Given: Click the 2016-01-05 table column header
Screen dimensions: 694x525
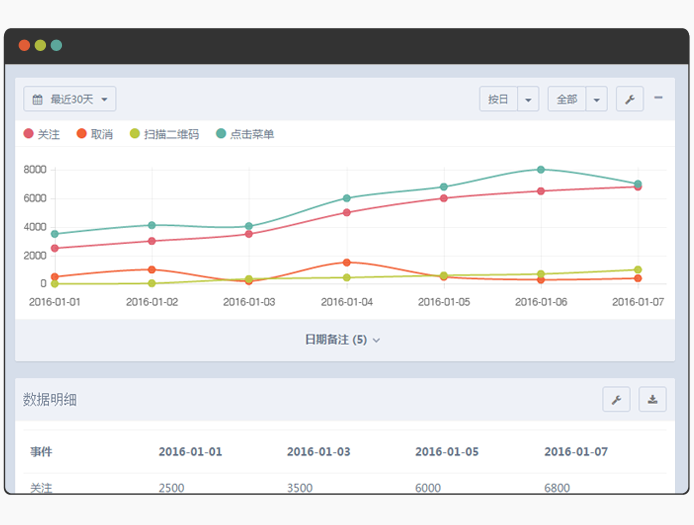Looking at the screenshot, I should click(x=447, y=452).
